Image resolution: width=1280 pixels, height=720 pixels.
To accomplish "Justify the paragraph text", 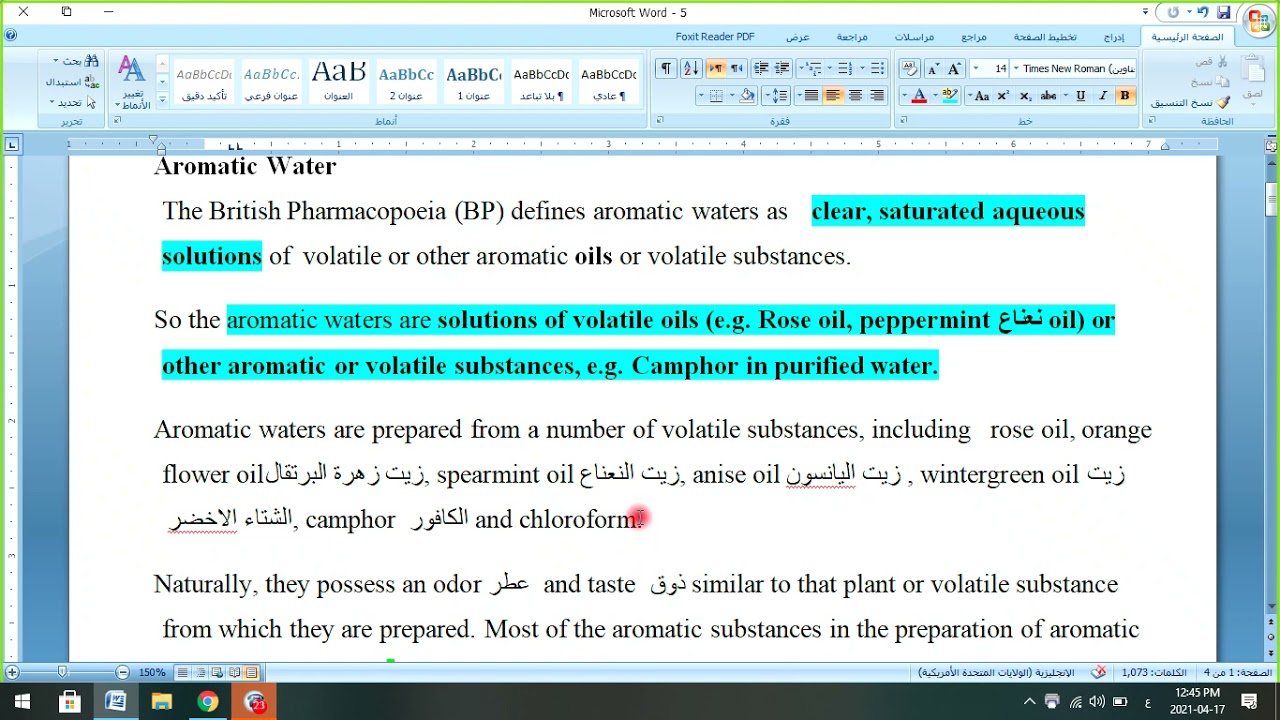I will pyautogui.click(x=811, y=96).
